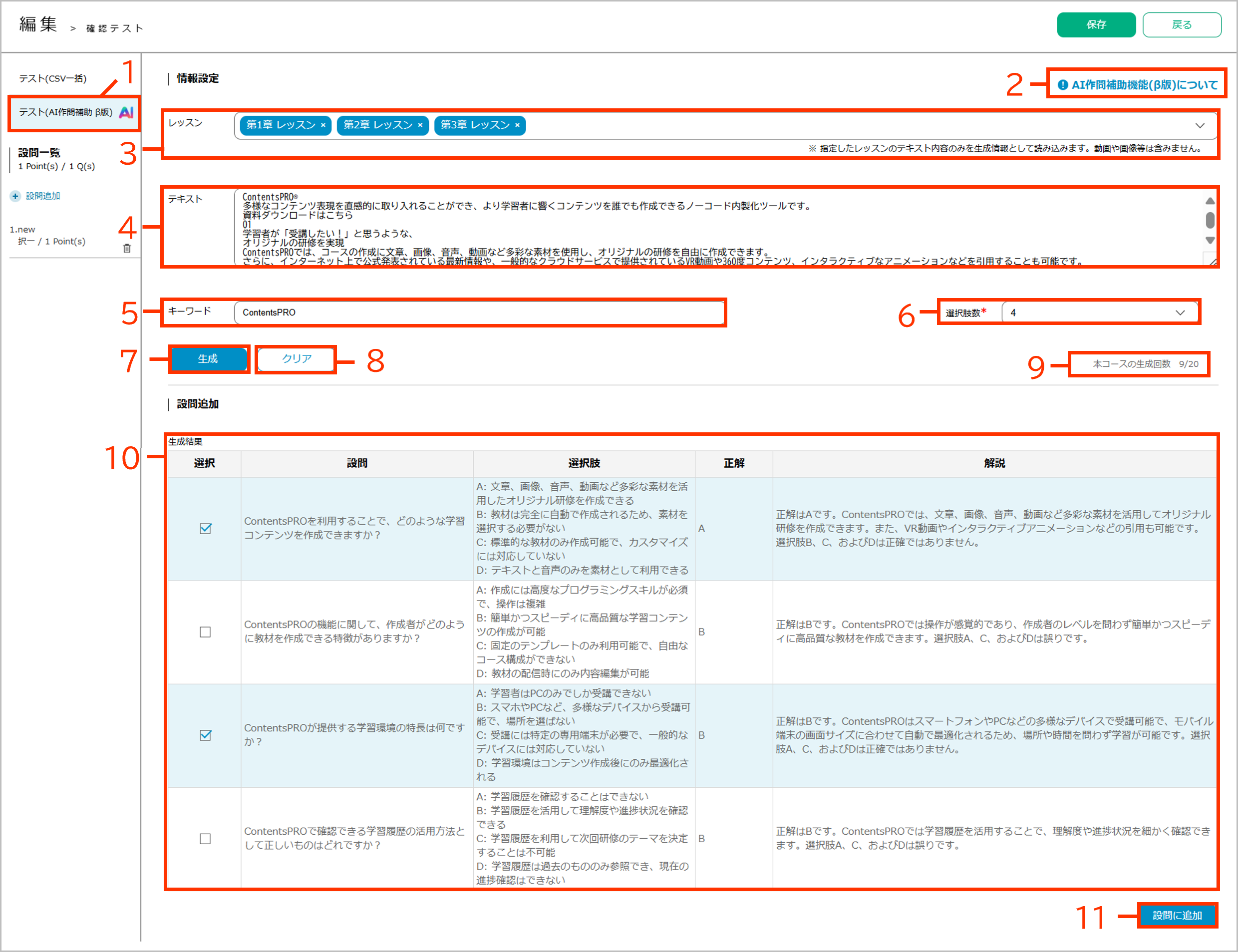The width and height of the screenshot is (1238, 952).
Task: Click the AI icon beside テスト(AI作問補助 β版)
Action: (x=126, y=112)
